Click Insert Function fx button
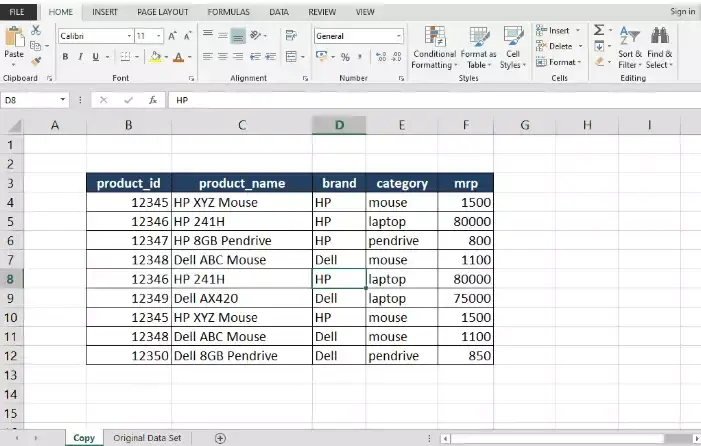Viewport: 701px width, 446px height. click(x=153, y=100)
